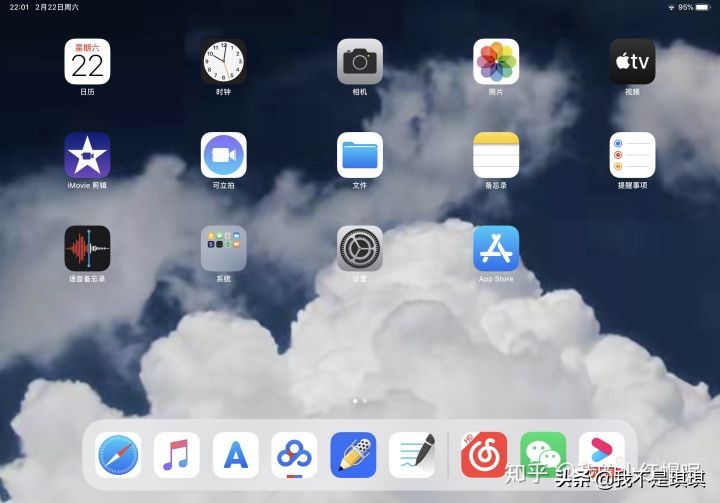Open the Youku video app in dock
Viewport: 720px width, 503px height.
coord(602,455)
